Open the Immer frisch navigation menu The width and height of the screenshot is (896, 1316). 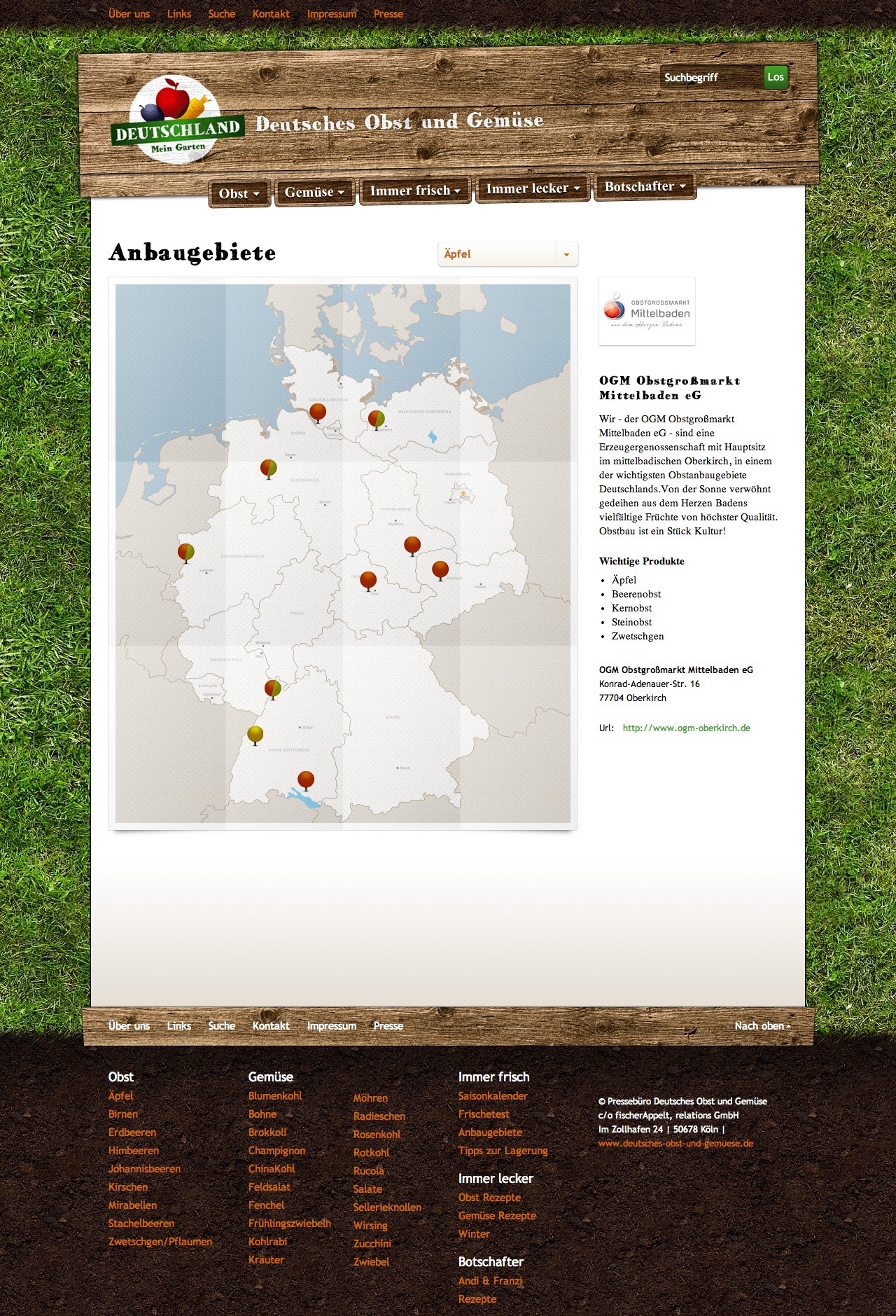point(415,191)
